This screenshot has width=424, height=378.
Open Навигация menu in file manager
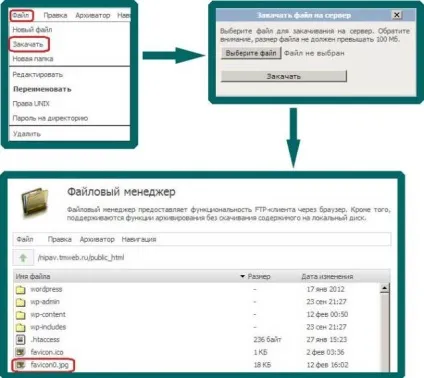point(139,239)
